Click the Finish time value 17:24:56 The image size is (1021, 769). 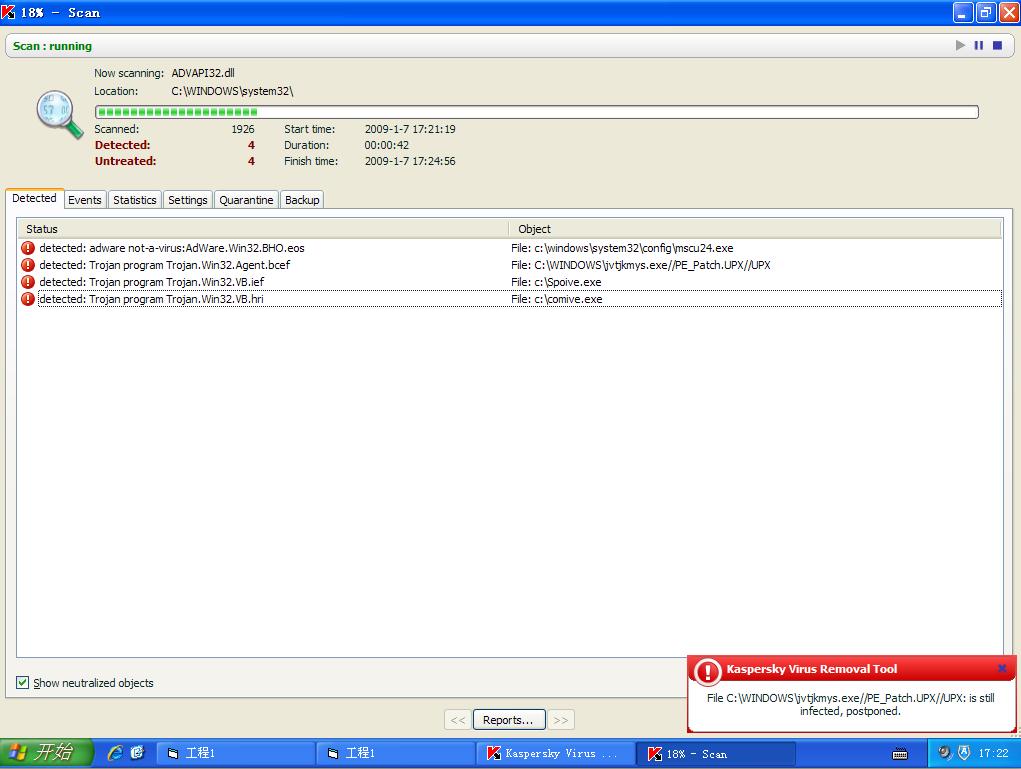[410, 161]
